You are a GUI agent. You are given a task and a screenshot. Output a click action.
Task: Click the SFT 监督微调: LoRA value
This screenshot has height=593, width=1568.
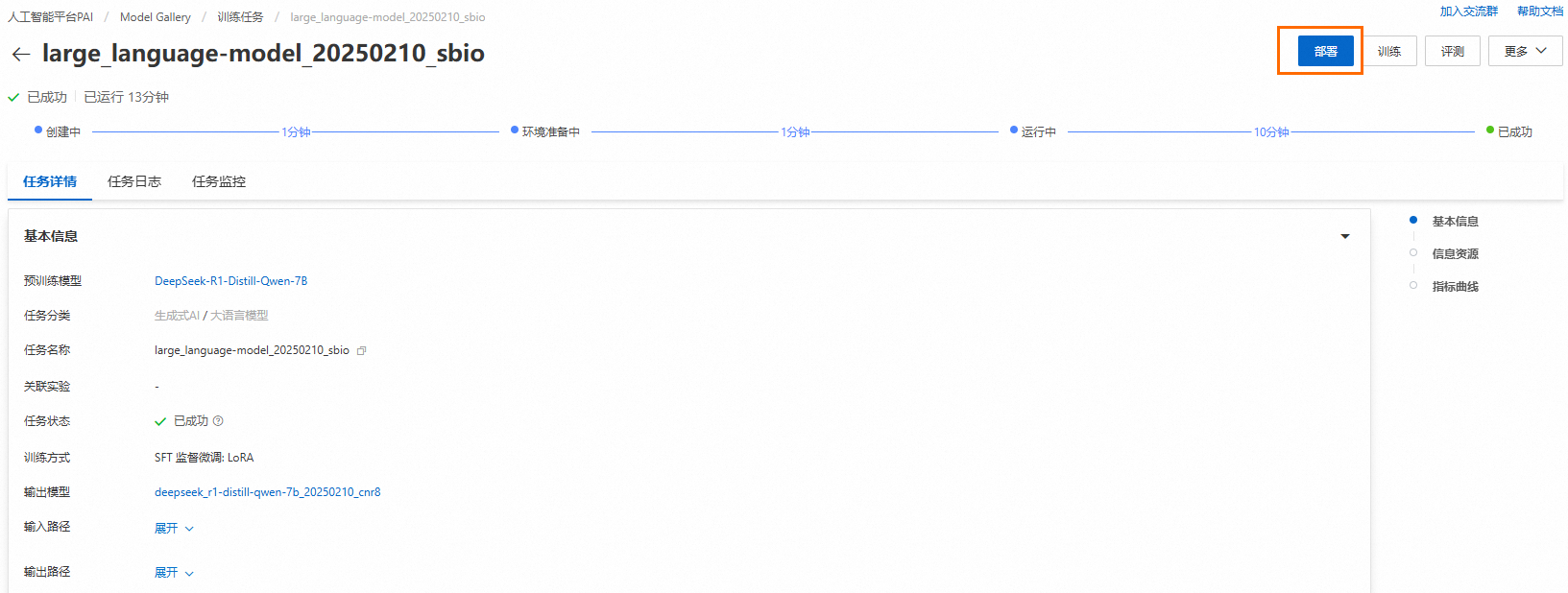point(205,458)
